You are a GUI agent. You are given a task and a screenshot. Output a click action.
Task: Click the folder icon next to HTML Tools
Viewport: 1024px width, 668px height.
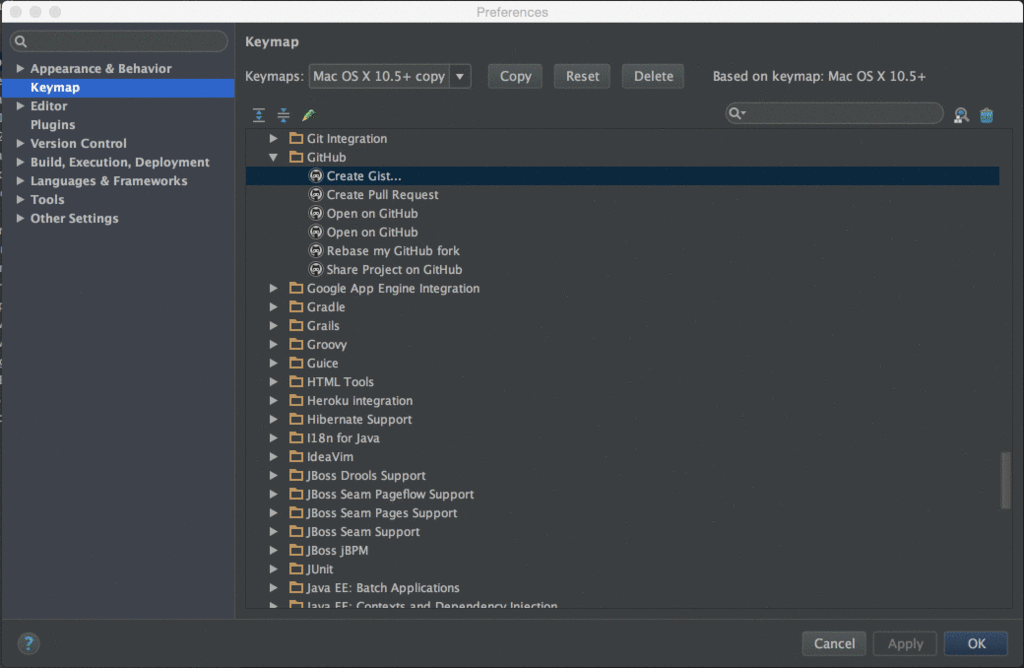coord(296,381)
